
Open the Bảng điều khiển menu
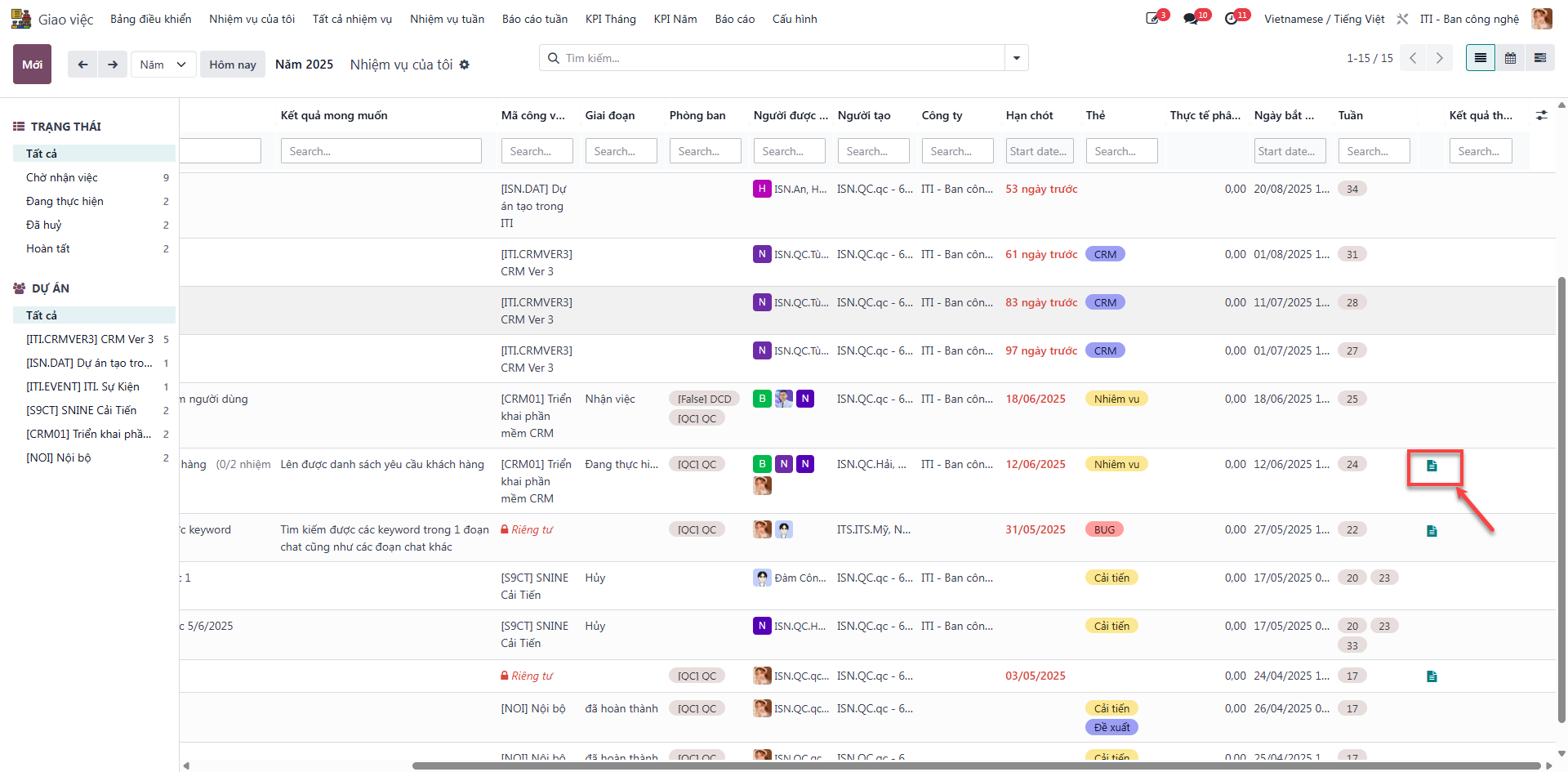tap(151, 19)
